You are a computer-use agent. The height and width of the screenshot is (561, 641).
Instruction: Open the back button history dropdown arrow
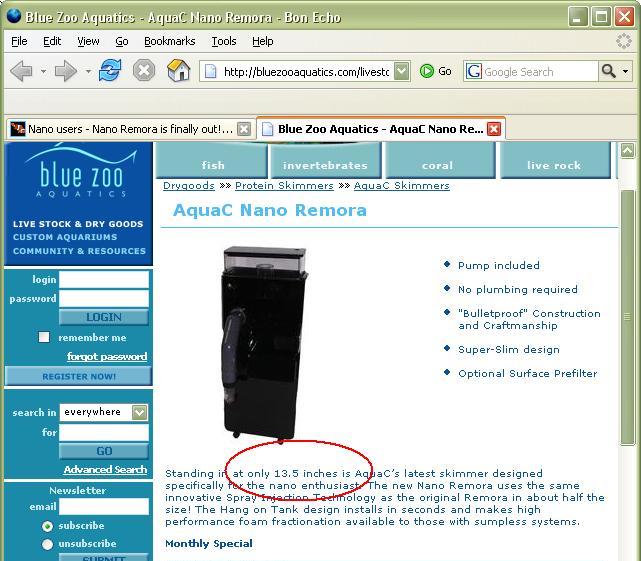point(44,72)
